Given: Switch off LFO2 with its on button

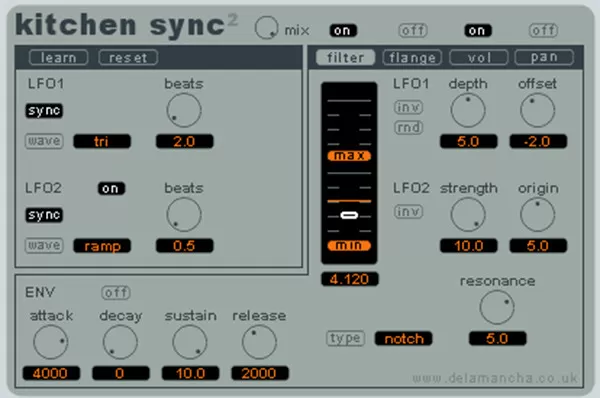Looking at the screenshot, I should pos(111,188).
